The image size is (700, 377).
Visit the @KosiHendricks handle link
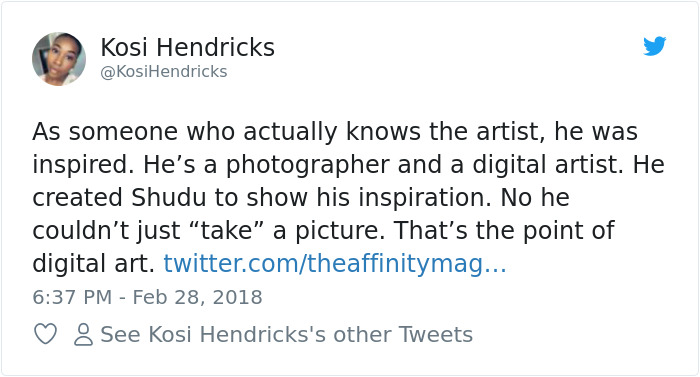point(164,71)
